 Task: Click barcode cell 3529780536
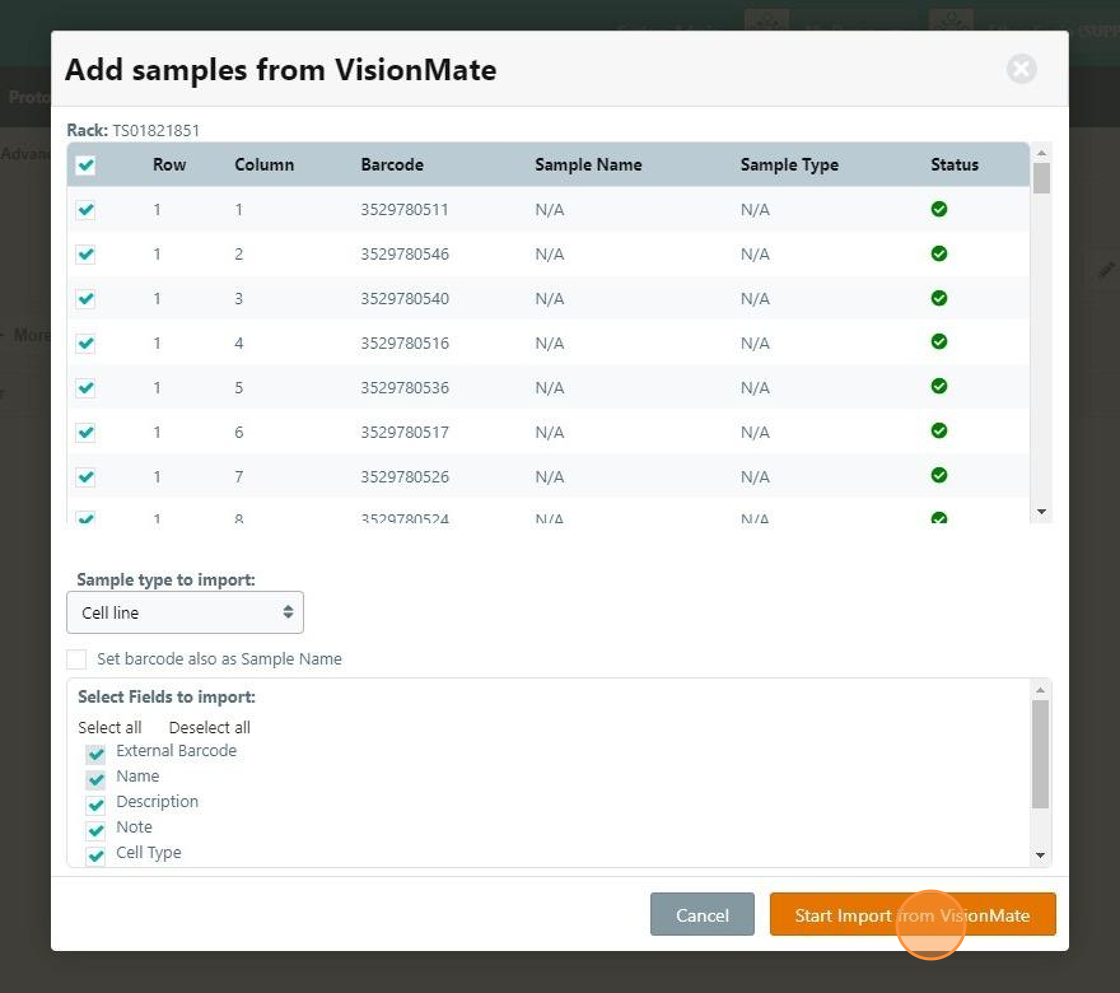(404, 388)
